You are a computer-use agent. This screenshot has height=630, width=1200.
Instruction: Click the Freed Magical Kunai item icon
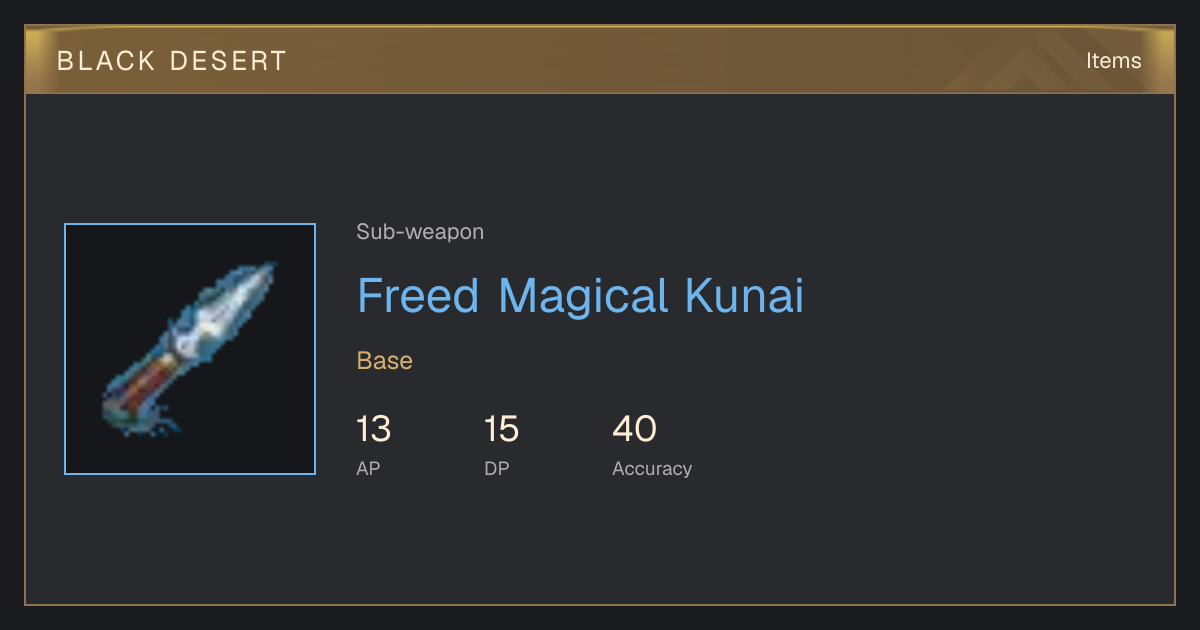[190, 349]
